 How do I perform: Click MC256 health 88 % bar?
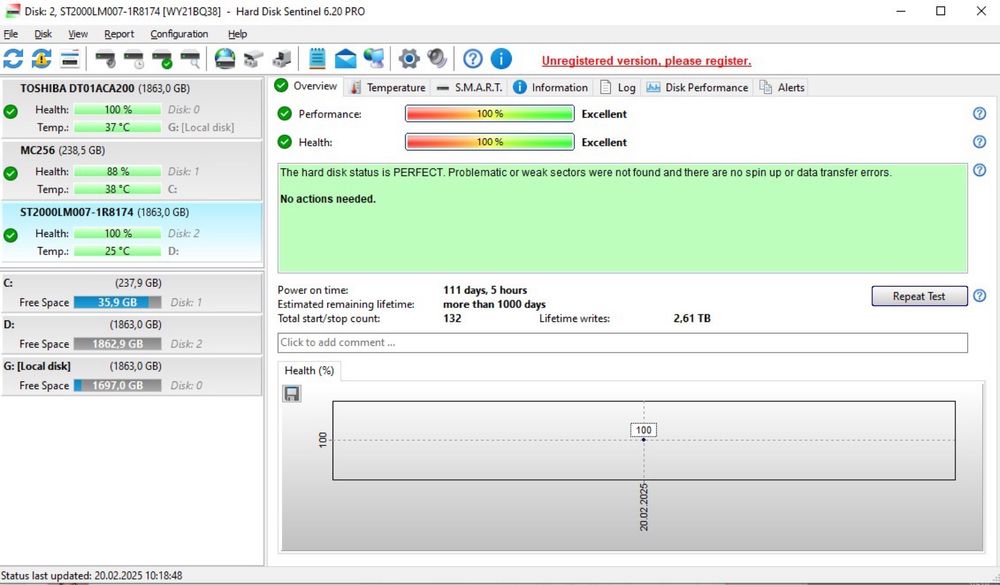click(x=117, y=172)
